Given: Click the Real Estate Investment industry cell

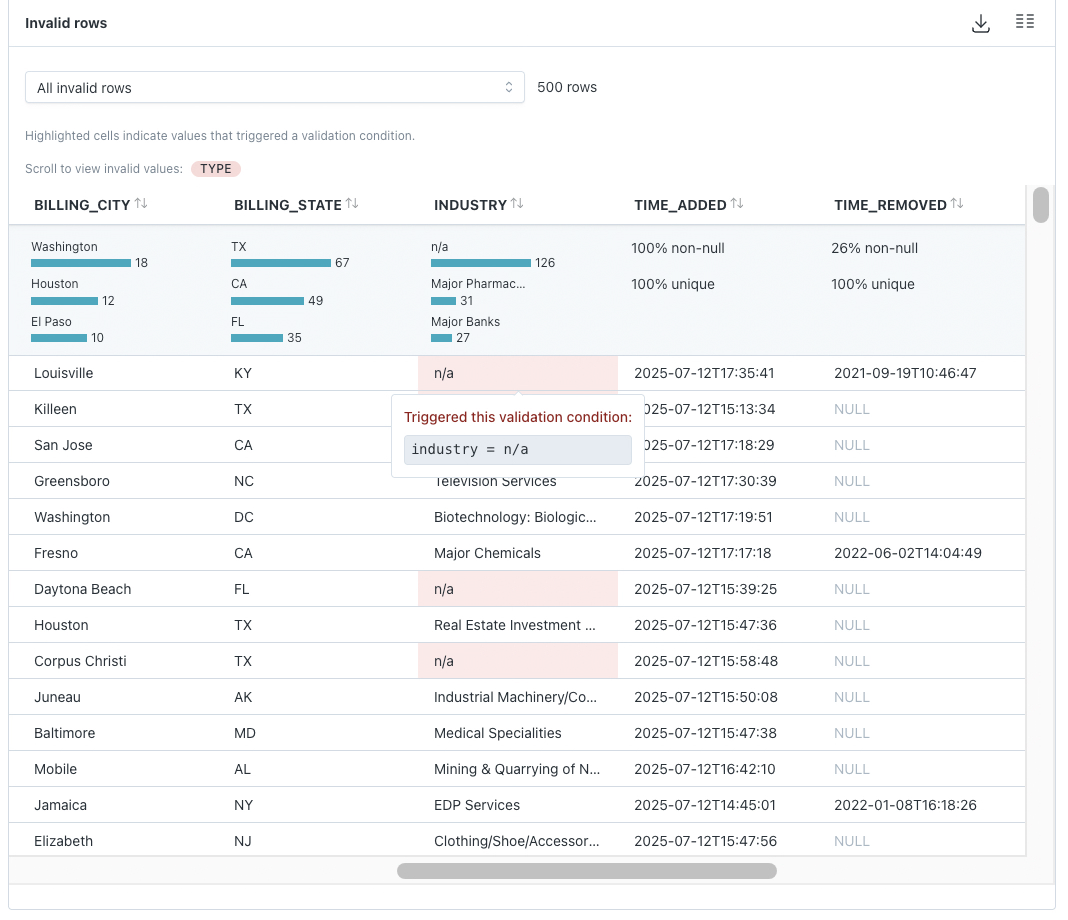Looking at the screenshot, I should 514,625.
